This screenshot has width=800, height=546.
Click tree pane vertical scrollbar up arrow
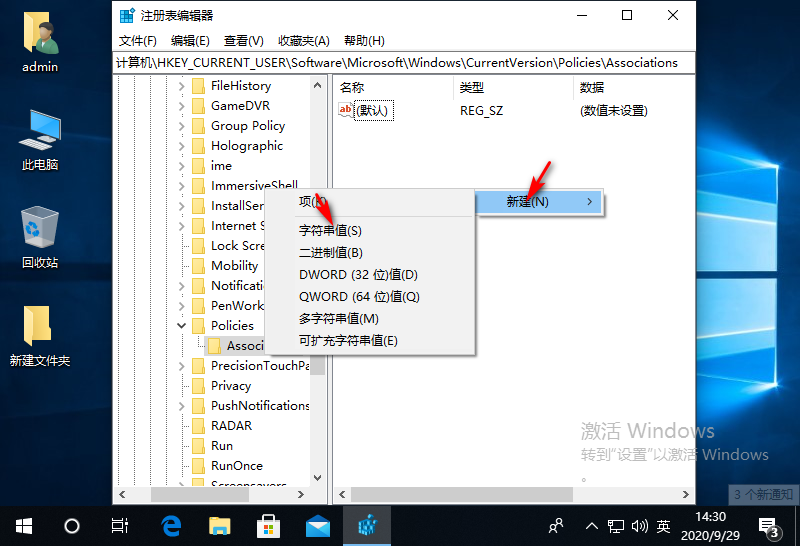pyautogui.click(x=317, y=85)
